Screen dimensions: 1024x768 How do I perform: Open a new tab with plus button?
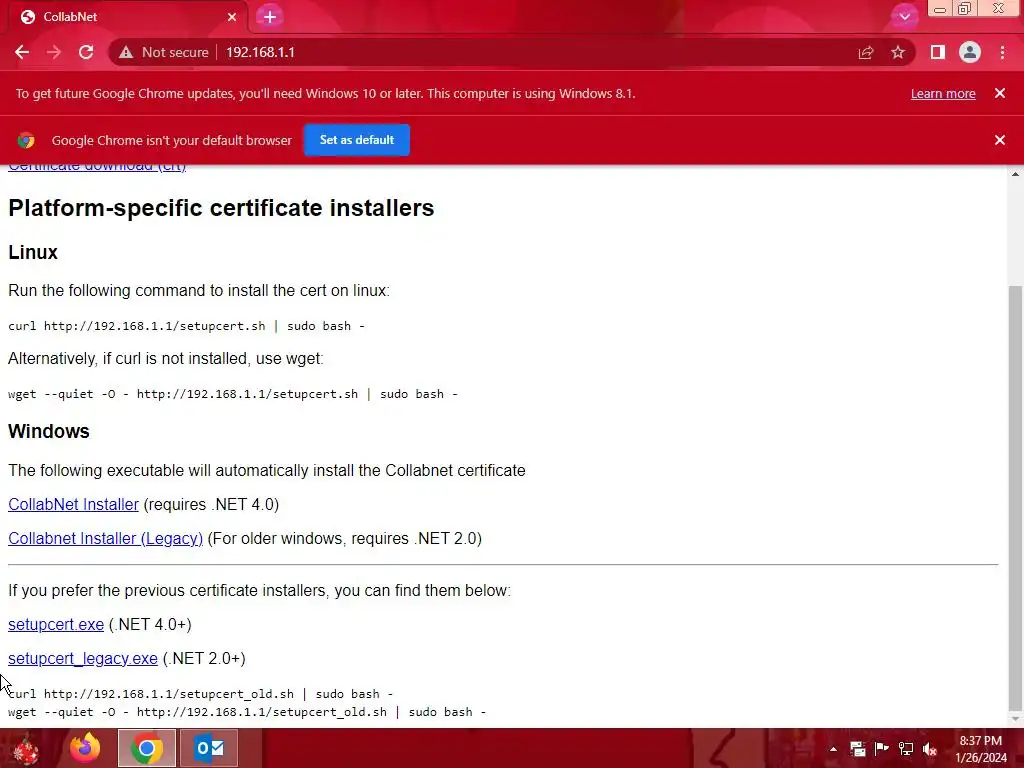pyautogui.click(x=270, y=17)
